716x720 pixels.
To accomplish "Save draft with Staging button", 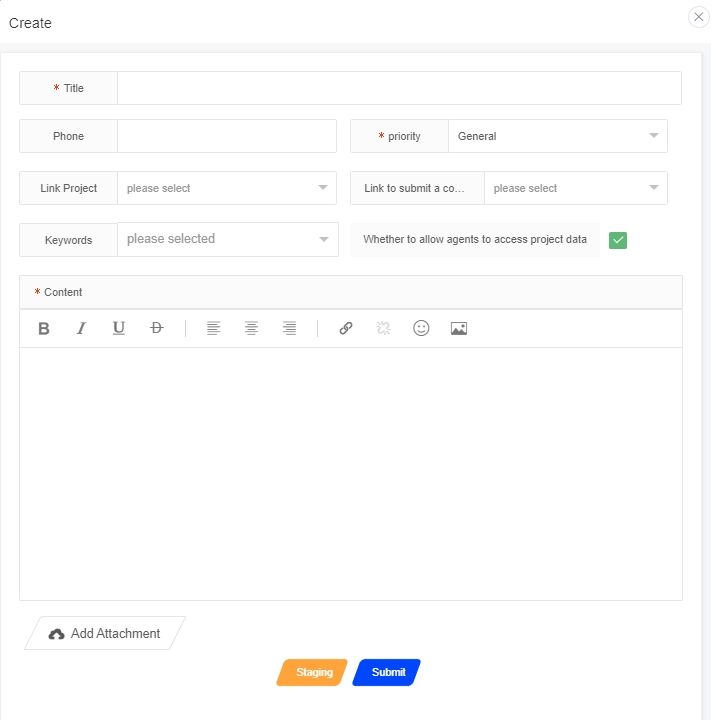I will click(x=312, y=673).
